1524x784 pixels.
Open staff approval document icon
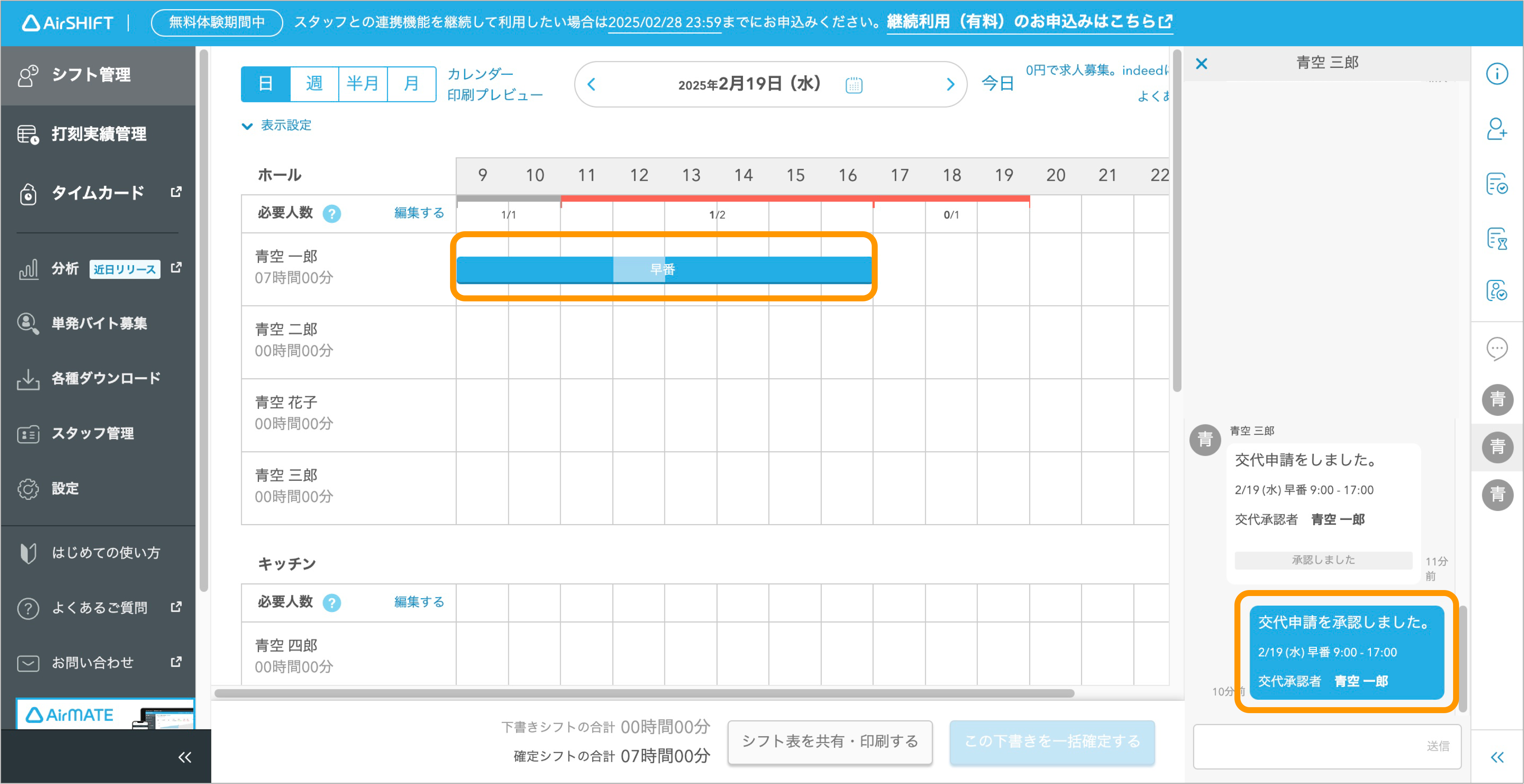pyautogui.click(x=1497, y=290)
